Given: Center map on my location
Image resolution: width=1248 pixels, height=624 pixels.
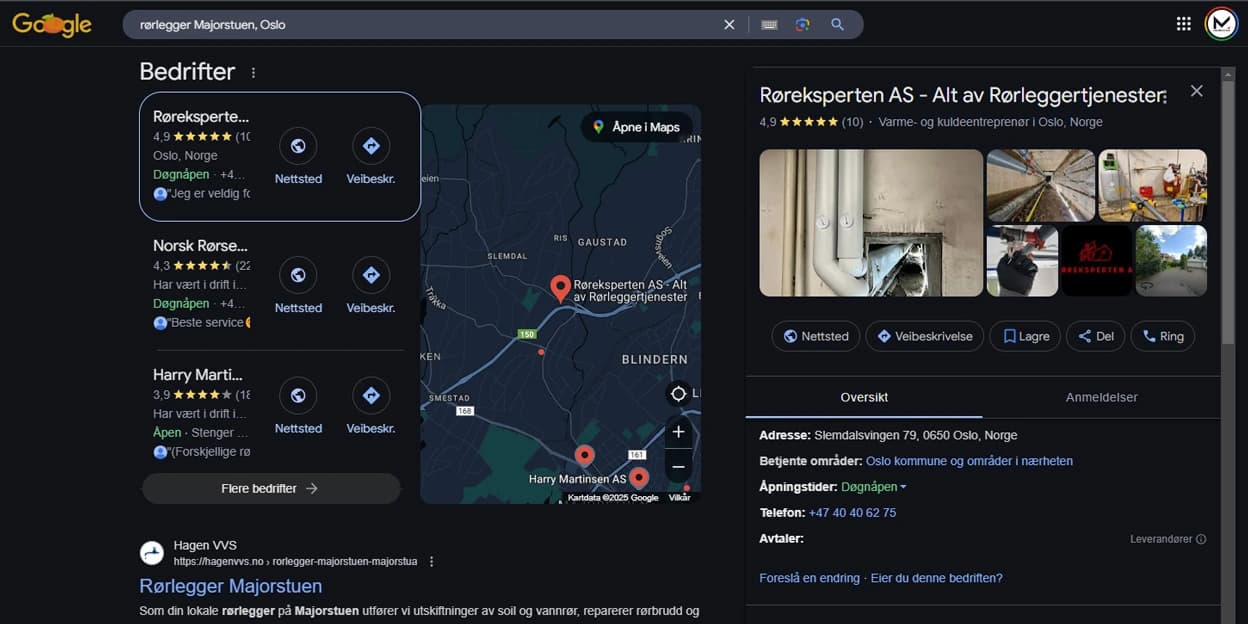Looking at the screenshot, I should [679, 393].
